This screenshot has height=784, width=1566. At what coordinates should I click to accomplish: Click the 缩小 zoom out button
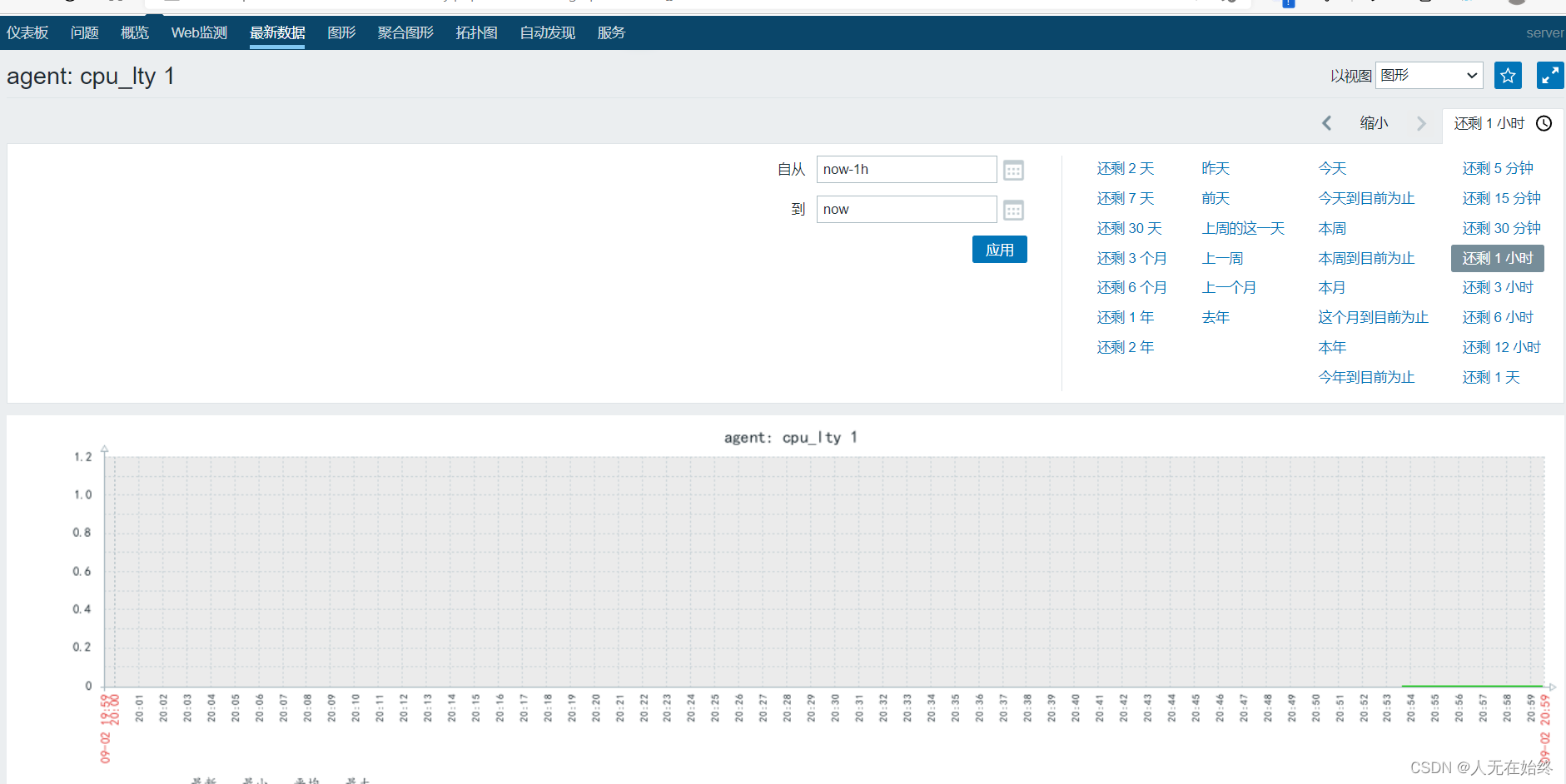(x=1374, y=123)
